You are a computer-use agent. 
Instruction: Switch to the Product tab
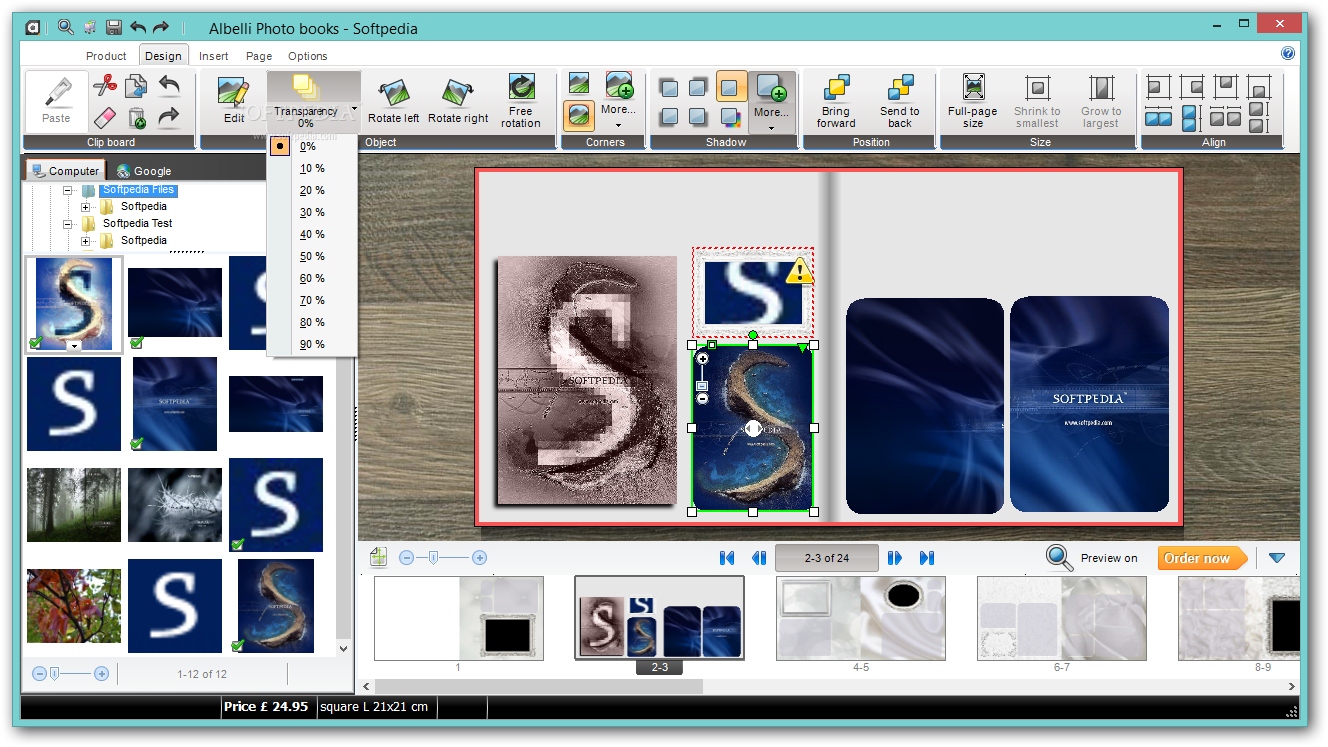(106, 56)
